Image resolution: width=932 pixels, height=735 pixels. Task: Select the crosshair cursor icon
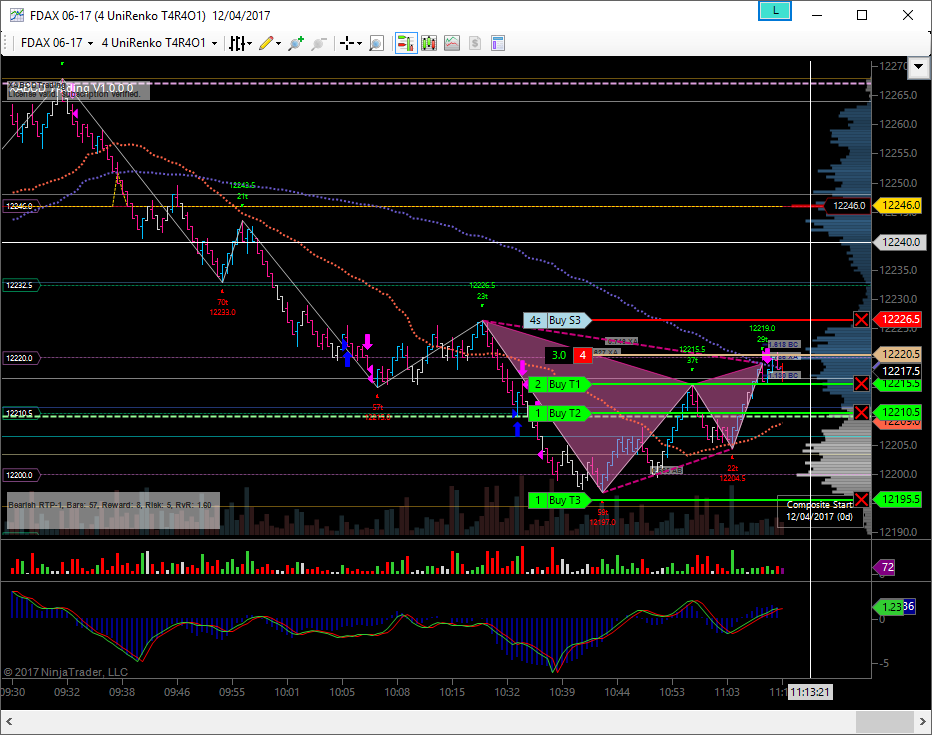347,43
